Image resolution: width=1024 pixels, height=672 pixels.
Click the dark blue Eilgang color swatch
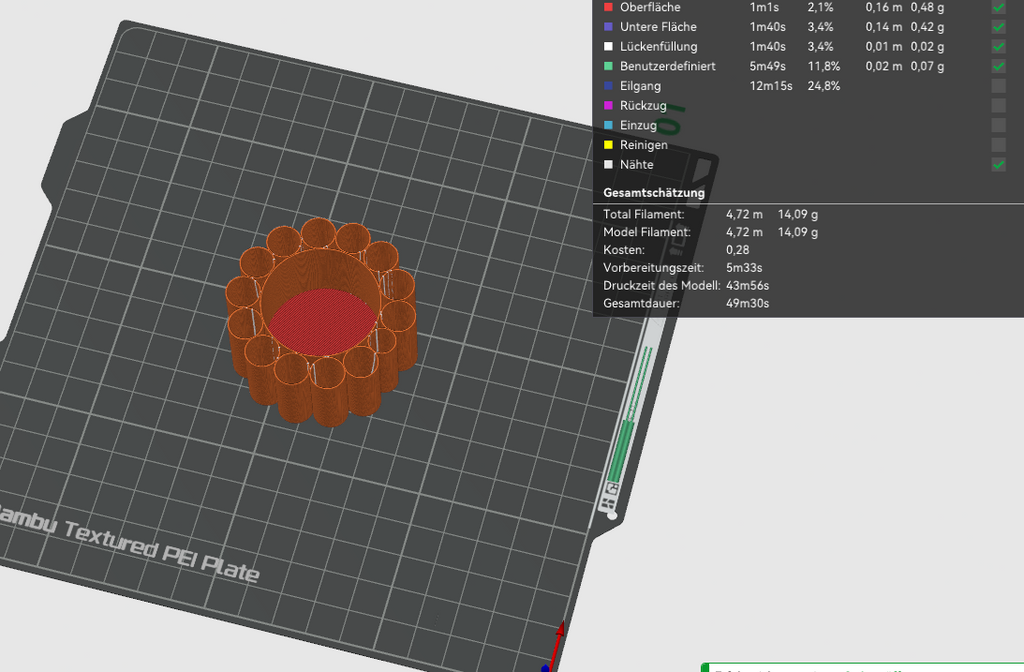609,86
